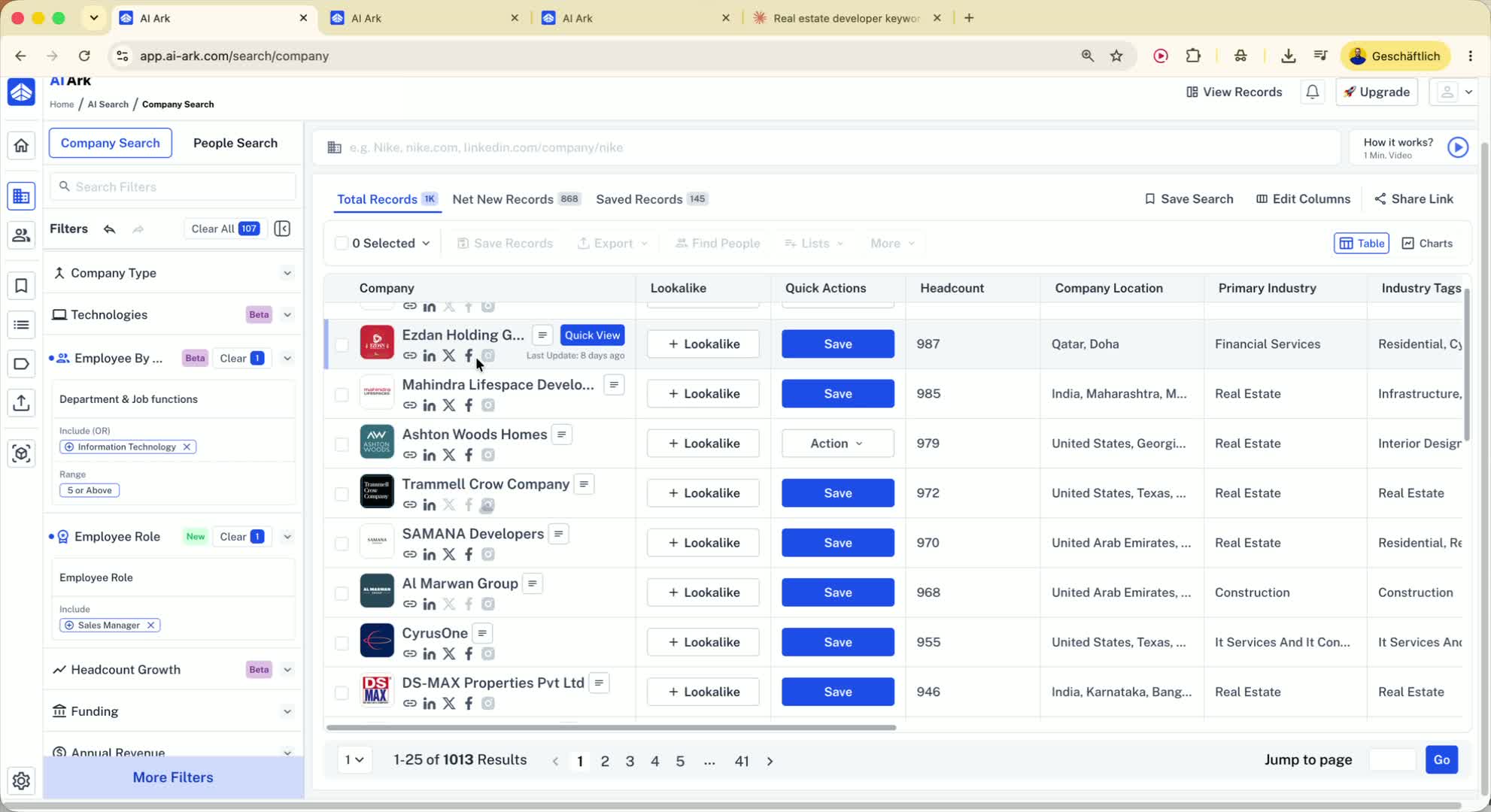Image resolution: width=1491 pixels, height=812 pixels.
Task: Collapse the Employee Role filter section
Action: (x=287, y=537)
